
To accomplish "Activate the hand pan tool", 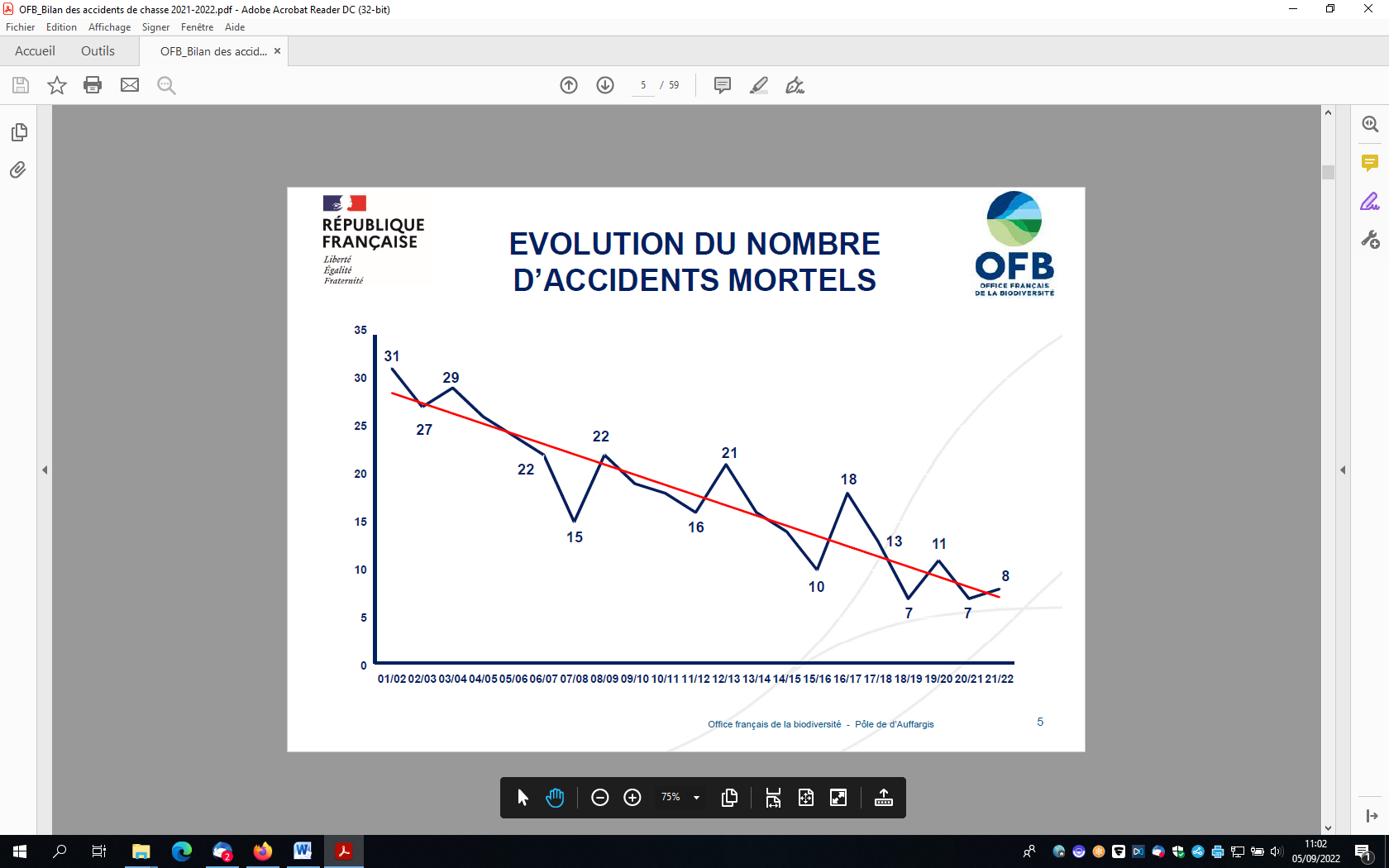I will tap(555, 798).
